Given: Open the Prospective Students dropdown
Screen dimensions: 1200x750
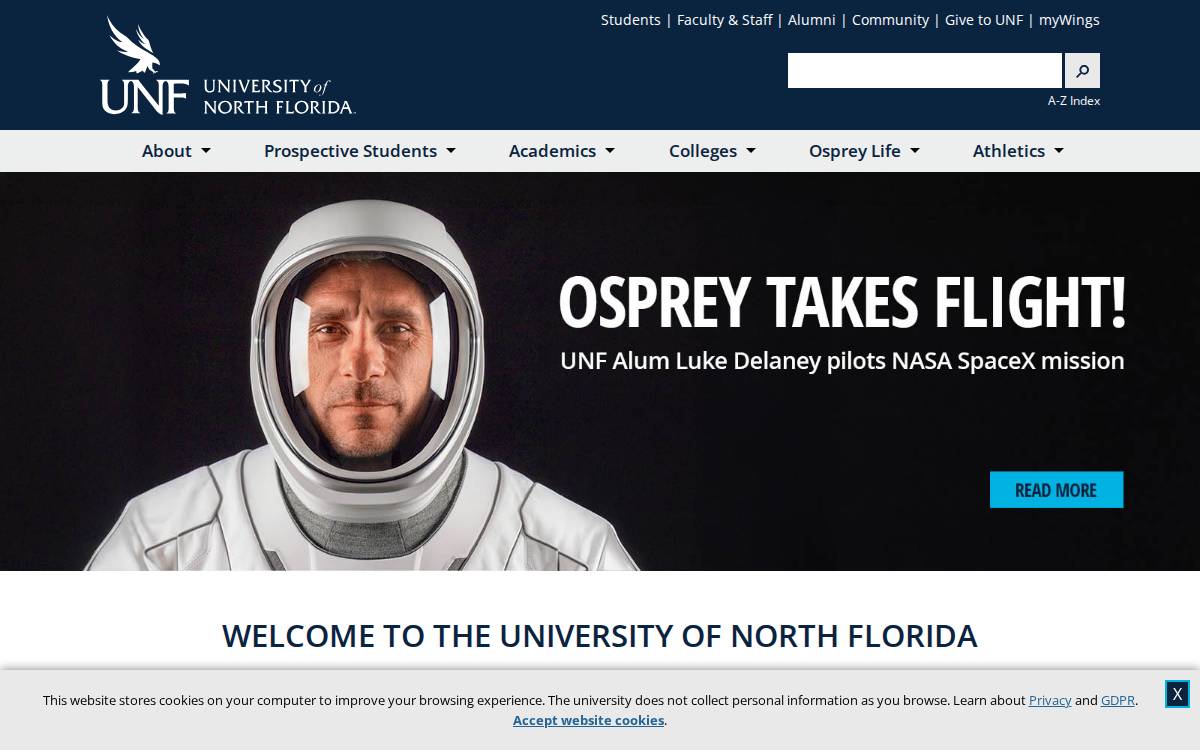Looking at the screenshot, I should point(360,151).
